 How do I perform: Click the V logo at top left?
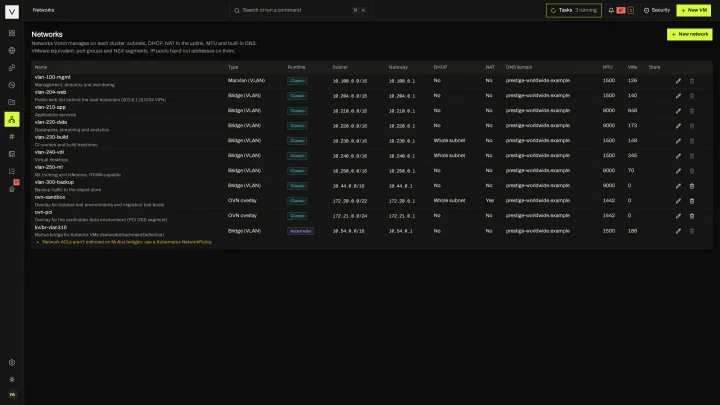(12, 11)
